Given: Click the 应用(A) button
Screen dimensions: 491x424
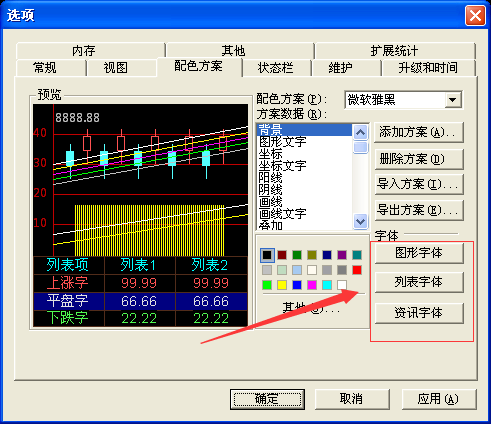Looking at the screenshot, I should [439, 399].
